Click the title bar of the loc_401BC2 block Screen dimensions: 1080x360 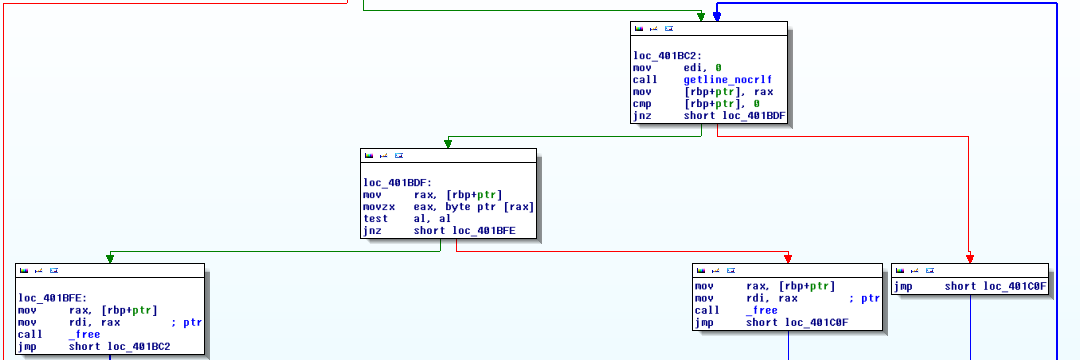click(x=709, y=29)
